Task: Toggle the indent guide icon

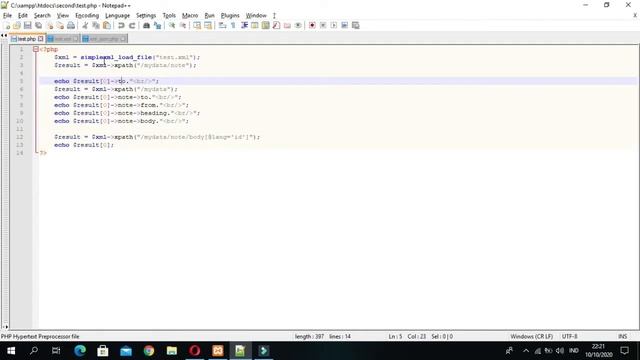Action: [244, 25]
